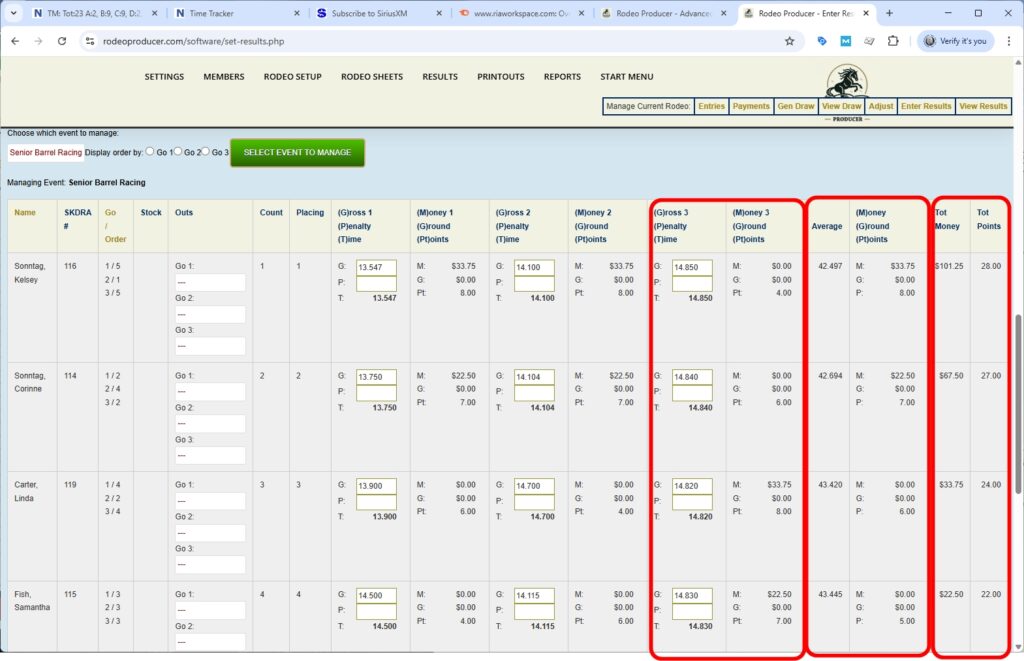Image resolution: width=1024 pixels, height=661 pixels.
Task: Open the Rodeo Setup menu
Action: point(292,77)
